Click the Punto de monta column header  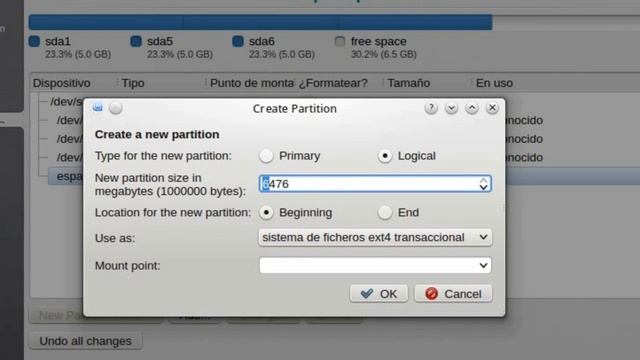(x=252, y=83)
